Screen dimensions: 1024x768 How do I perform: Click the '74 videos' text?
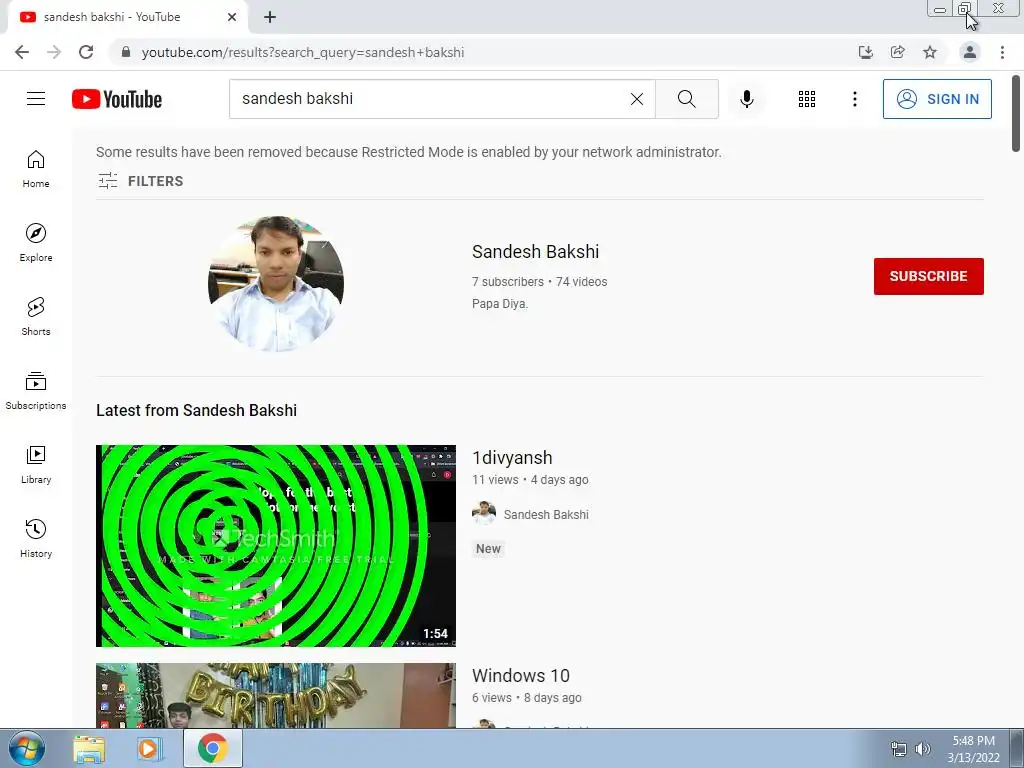581,281
